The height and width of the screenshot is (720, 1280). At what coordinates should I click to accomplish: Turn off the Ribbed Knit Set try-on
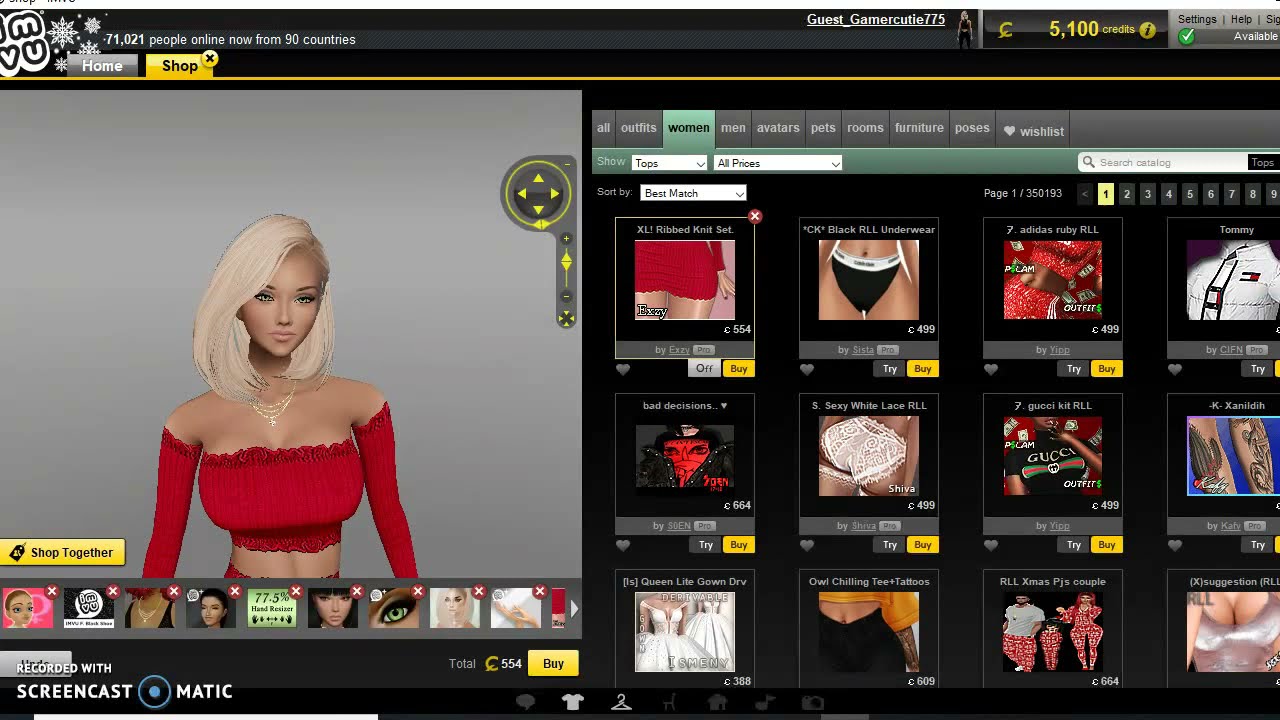pos(704,369)
